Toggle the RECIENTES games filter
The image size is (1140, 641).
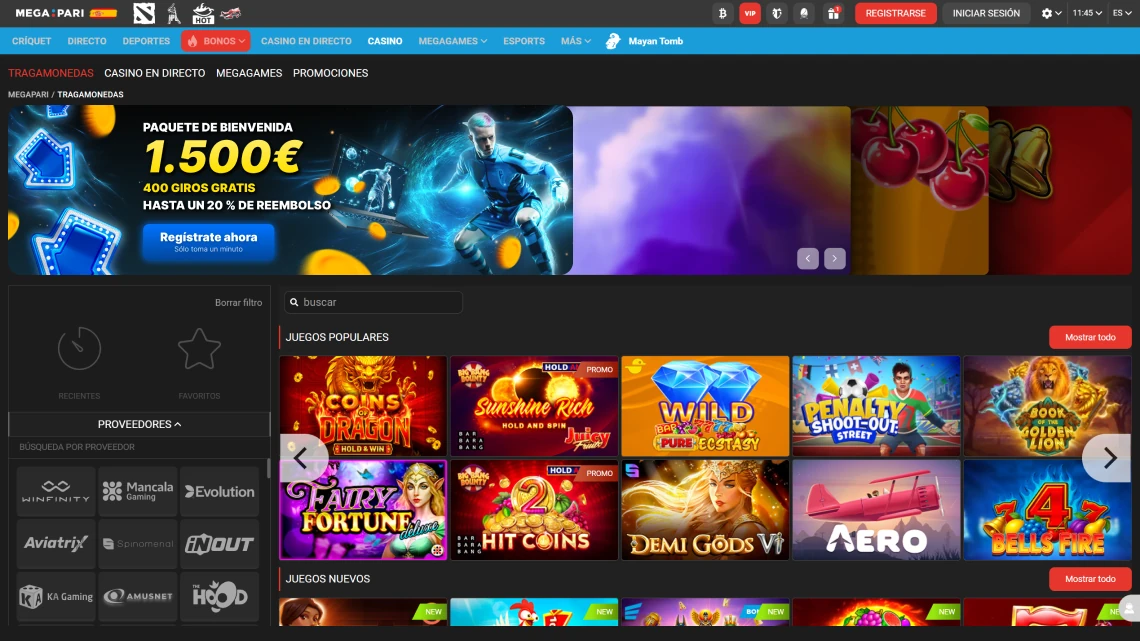pyautogui.click(x=79, y=360)
